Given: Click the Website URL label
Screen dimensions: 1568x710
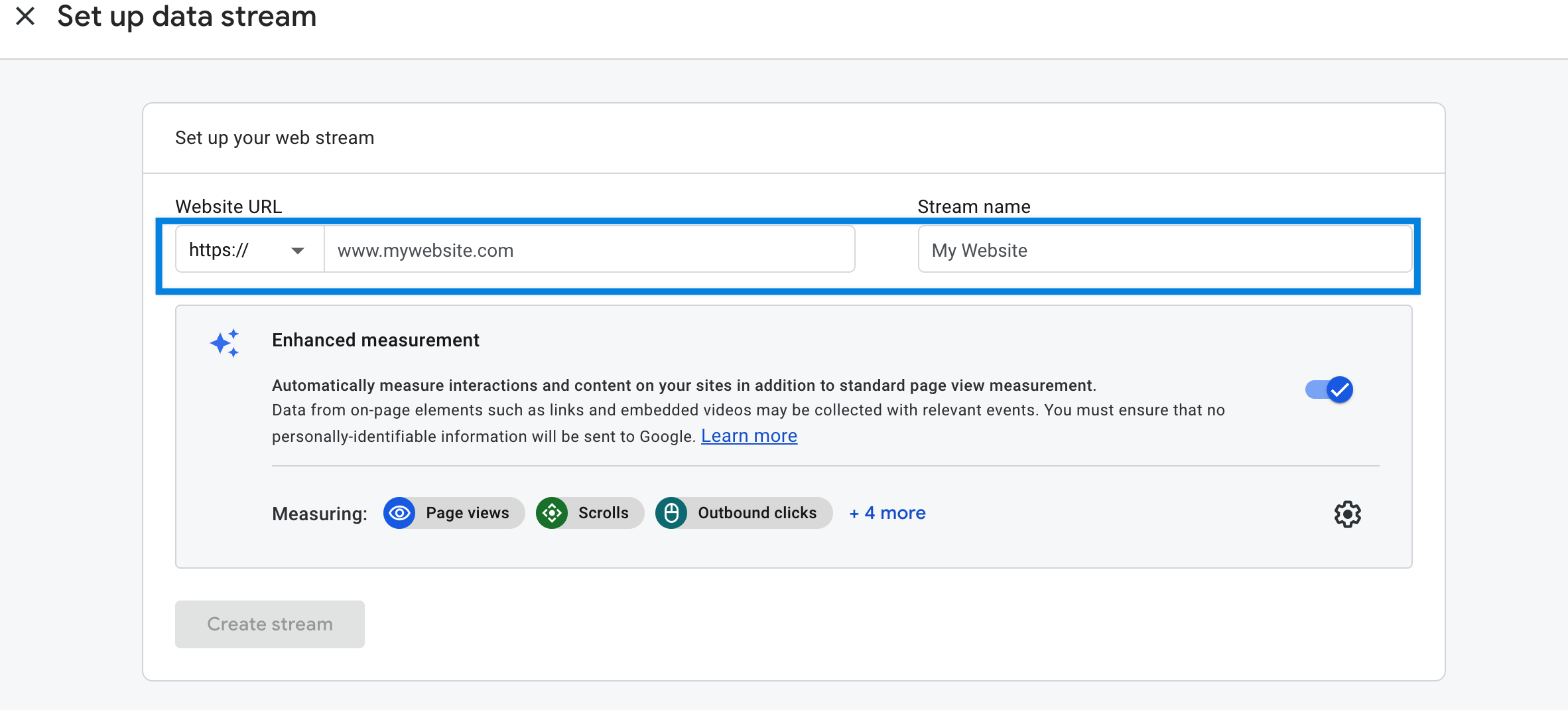Looking at the screenshot, I should click(229, 206).
